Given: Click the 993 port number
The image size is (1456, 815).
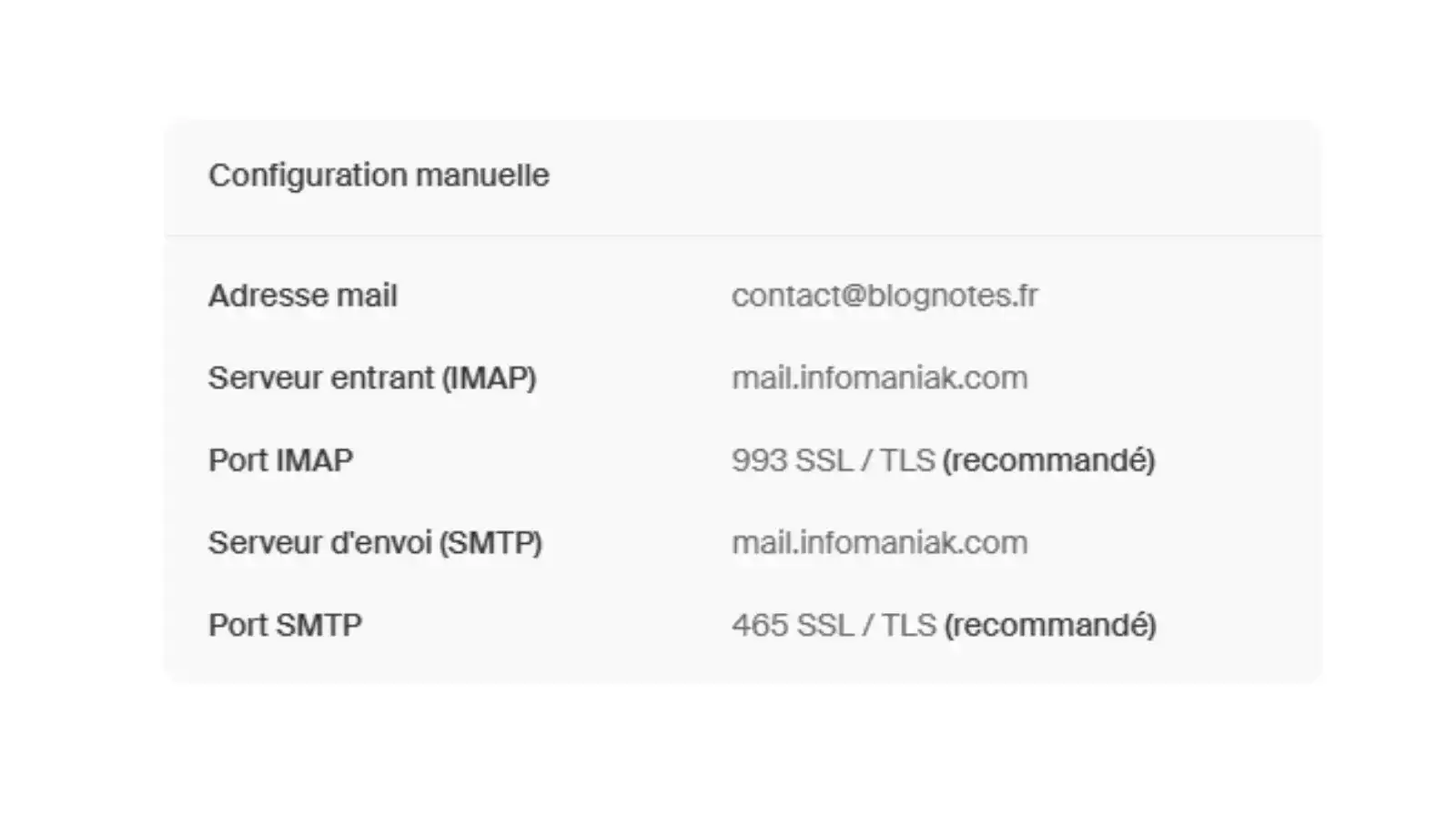Looking at the screenshot, I should [x=759, y=460].
